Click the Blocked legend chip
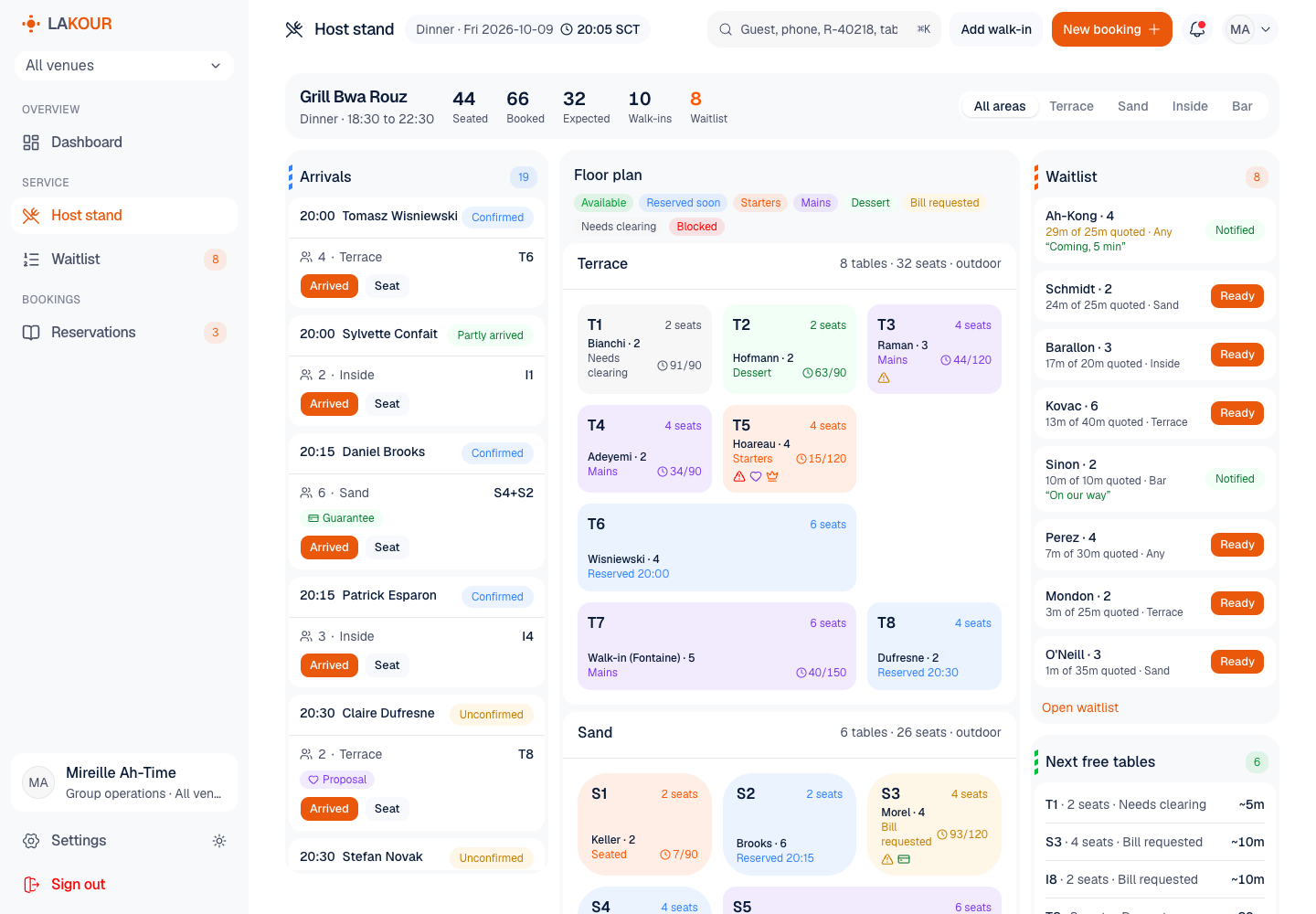Screen dimensions: 1316x914 pos(697,227)
